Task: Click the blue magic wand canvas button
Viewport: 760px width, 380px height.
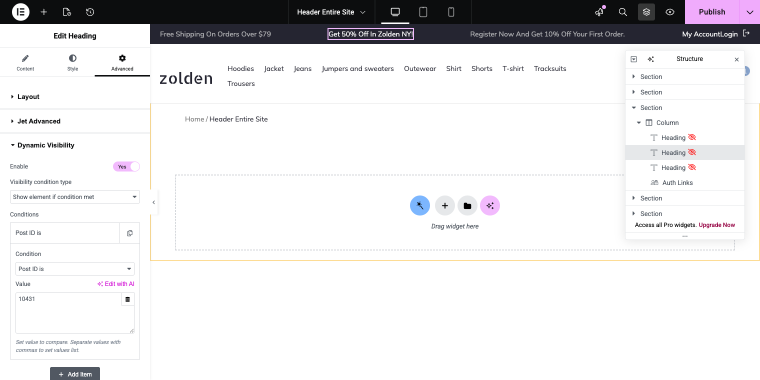Action: [420, 206]
